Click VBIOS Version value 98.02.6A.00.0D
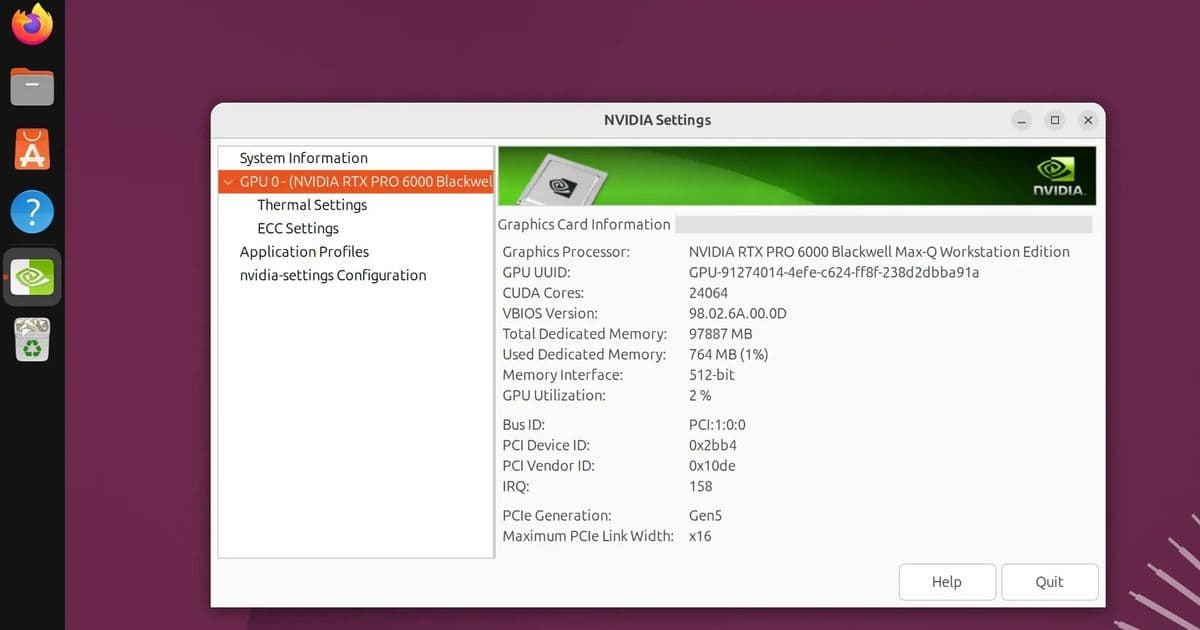 click(738, 313)
